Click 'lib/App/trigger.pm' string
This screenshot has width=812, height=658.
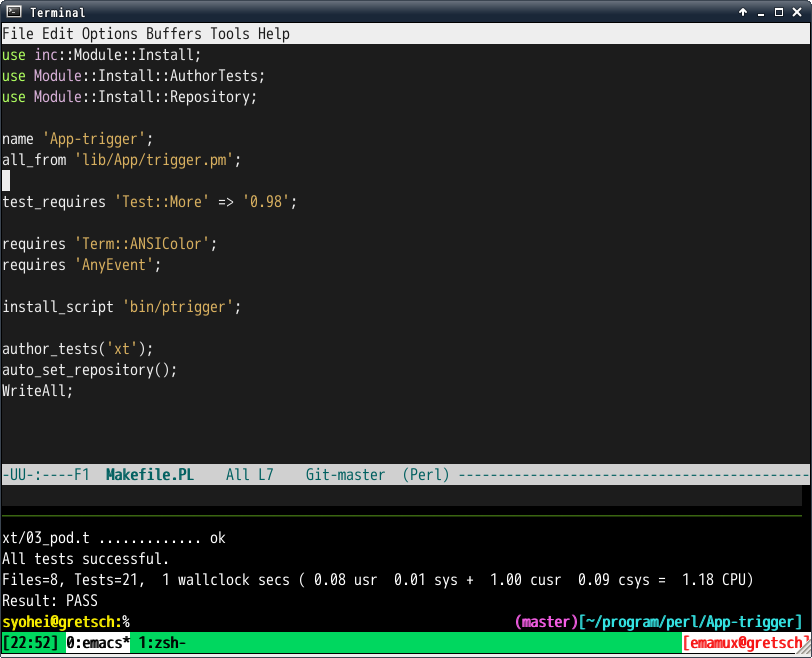click(154, 160)
